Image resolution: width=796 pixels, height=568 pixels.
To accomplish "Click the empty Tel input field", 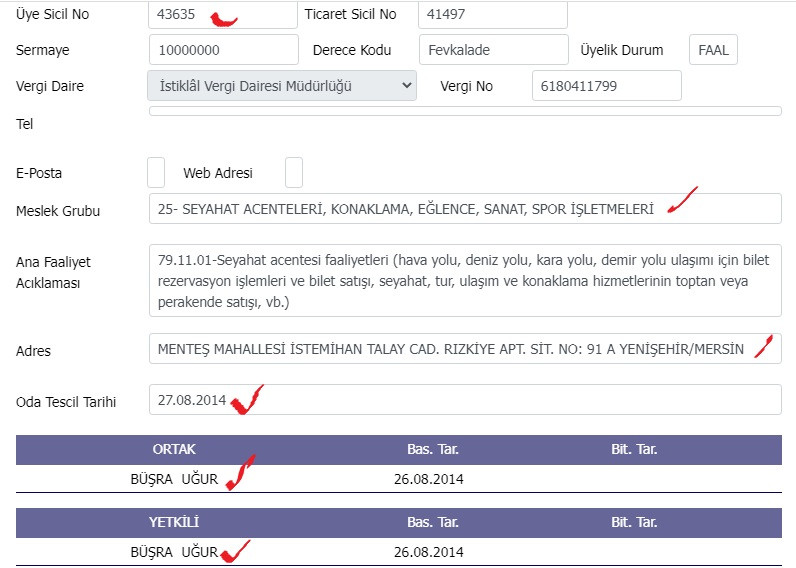I will pos(465,111).
